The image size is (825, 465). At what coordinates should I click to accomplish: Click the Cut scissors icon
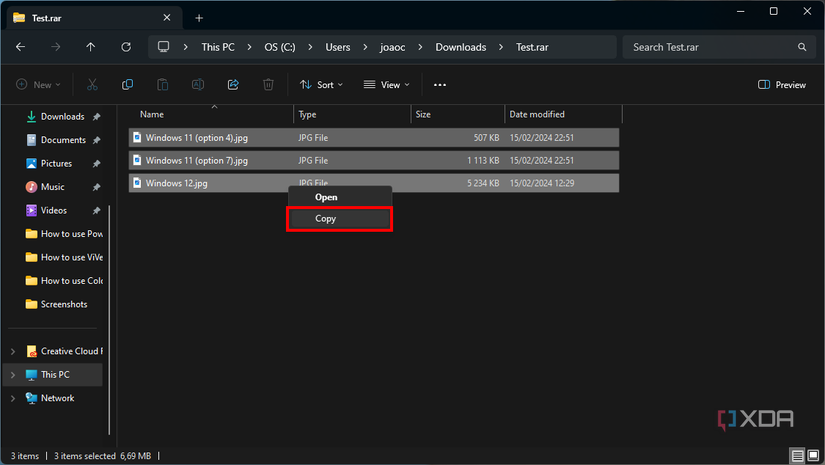pos(92,85)
